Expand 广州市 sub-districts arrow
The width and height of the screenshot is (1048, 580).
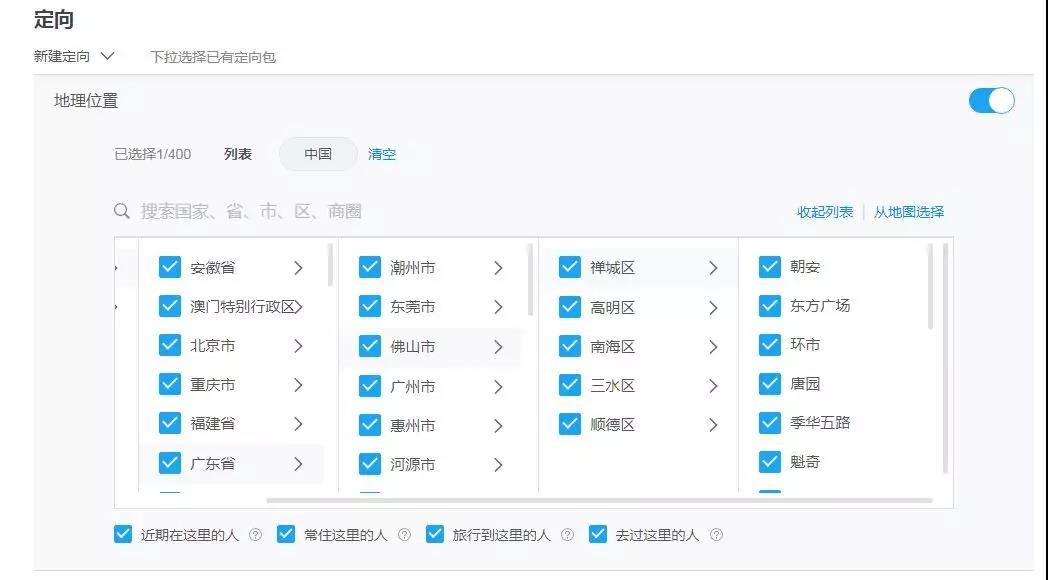click(x=498, y=386)
